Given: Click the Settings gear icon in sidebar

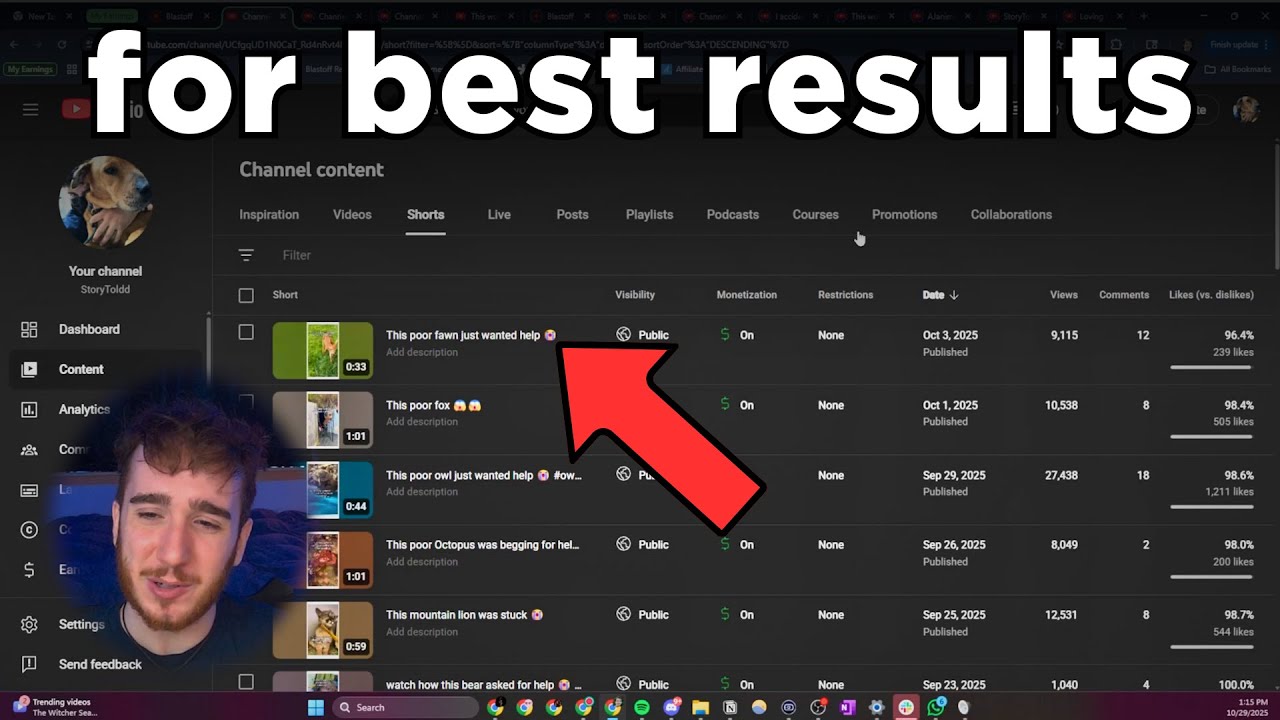Looking at the screenshot, I should tap(29, 624).
